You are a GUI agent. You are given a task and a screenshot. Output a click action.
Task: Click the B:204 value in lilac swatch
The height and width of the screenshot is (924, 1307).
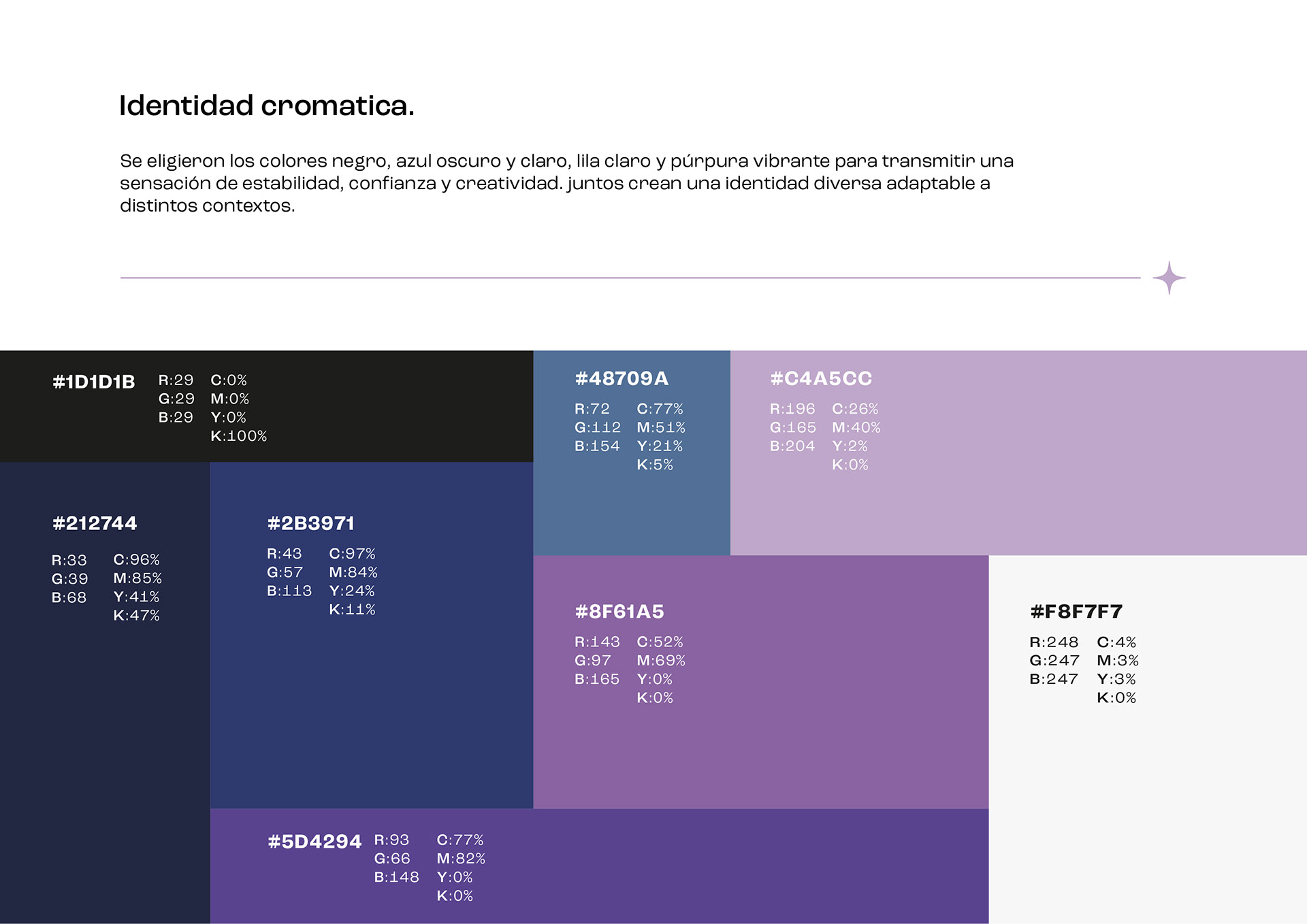tap(792, 446)
